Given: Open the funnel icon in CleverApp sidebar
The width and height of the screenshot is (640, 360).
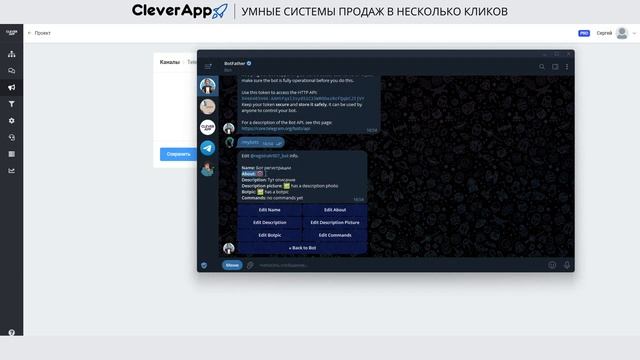Looking at the screenshot, I should (11, 104).
